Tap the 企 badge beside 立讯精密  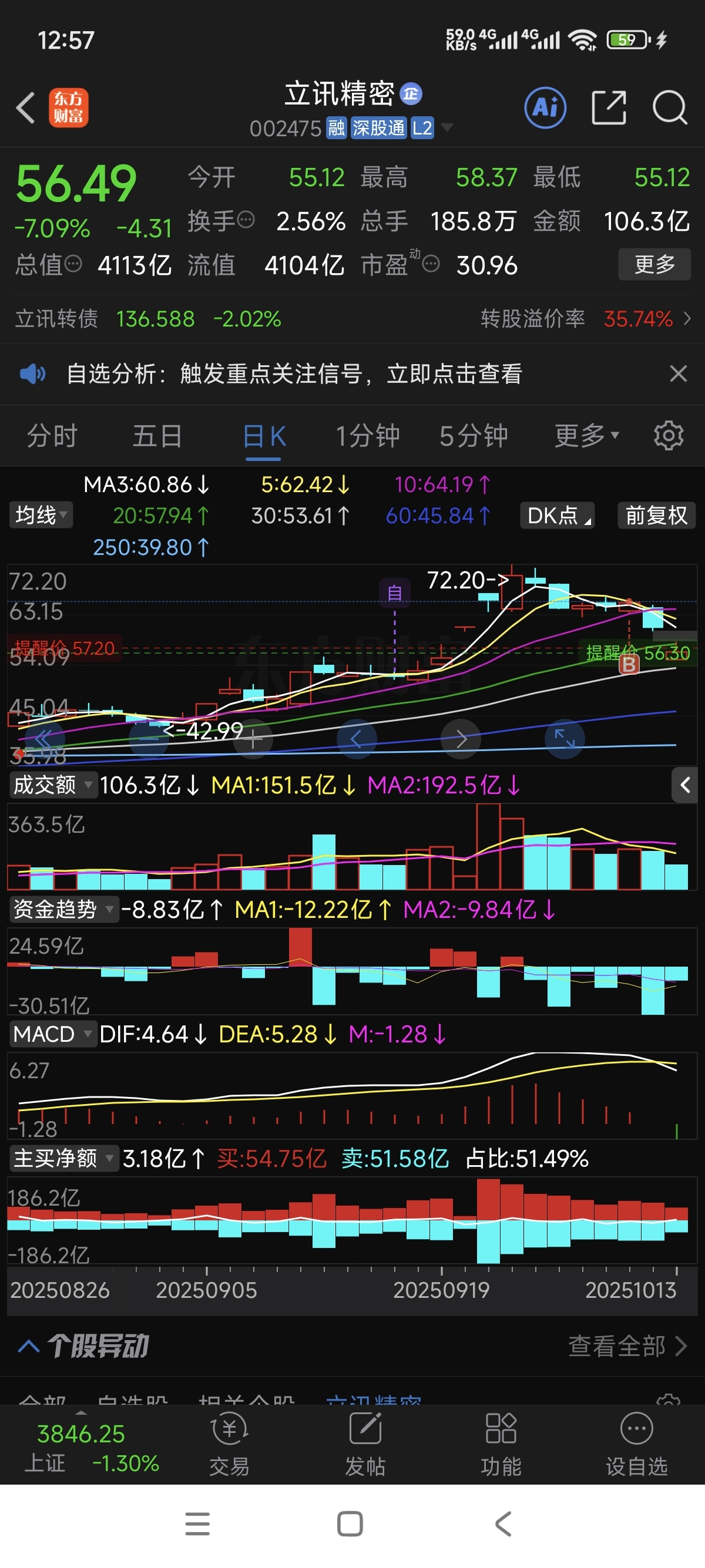tap(411, 94)
